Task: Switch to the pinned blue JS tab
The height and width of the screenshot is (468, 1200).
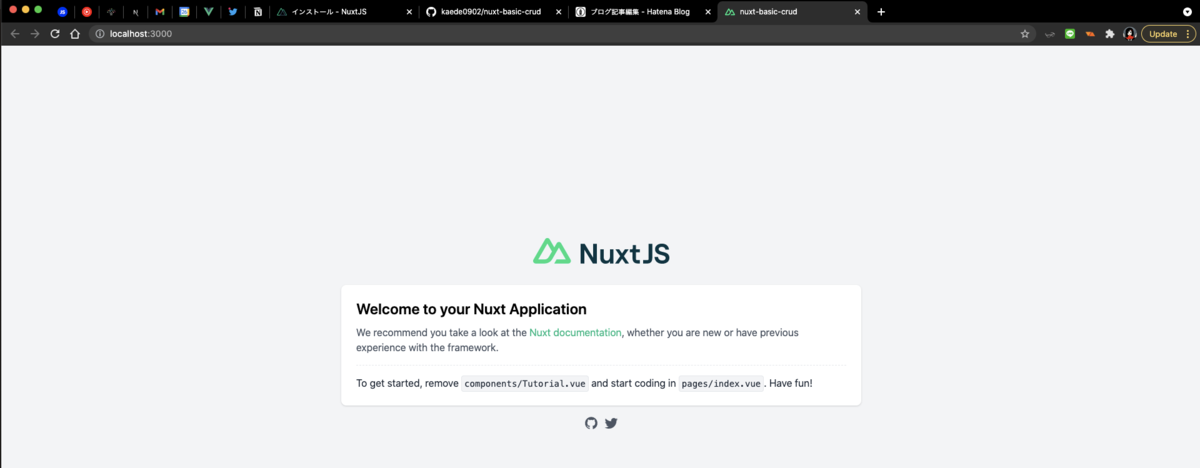Action: tap(62, 12)
